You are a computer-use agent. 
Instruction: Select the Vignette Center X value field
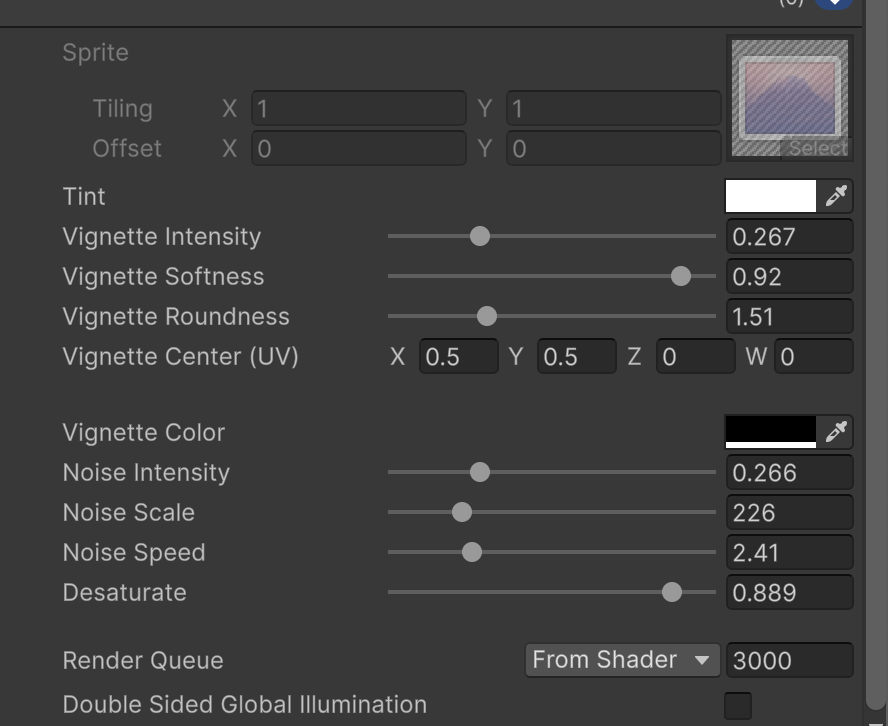coord(461,356)
